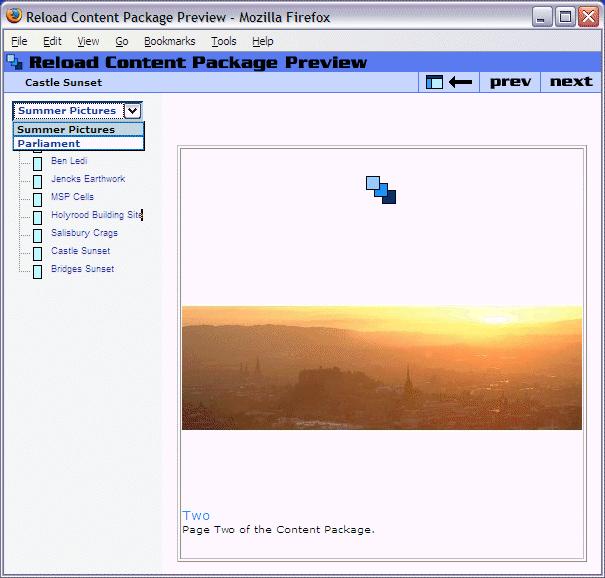
Task: Open the Salisbury Crags item
Action: [x=84, y=233]
